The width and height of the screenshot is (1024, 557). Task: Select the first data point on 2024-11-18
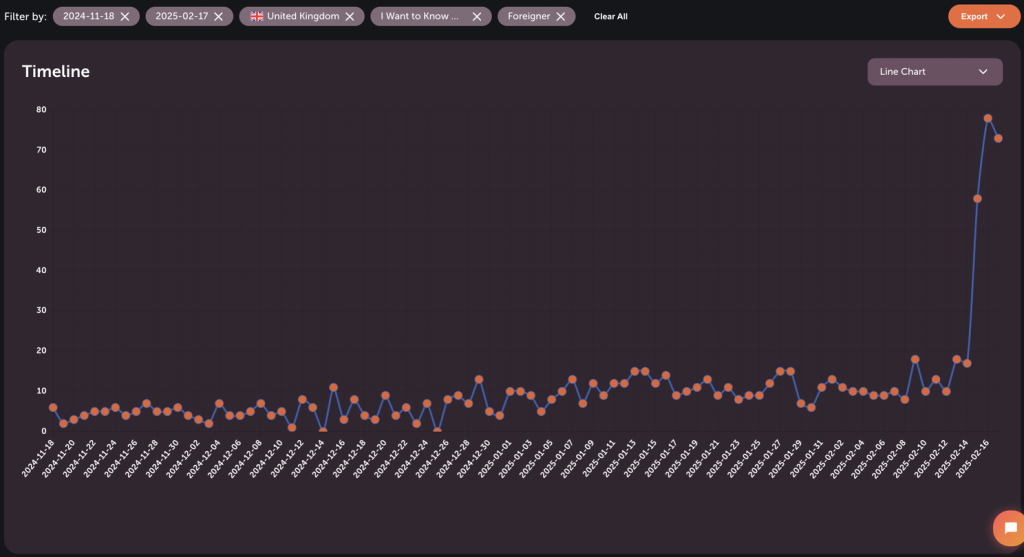pos(53,407)
